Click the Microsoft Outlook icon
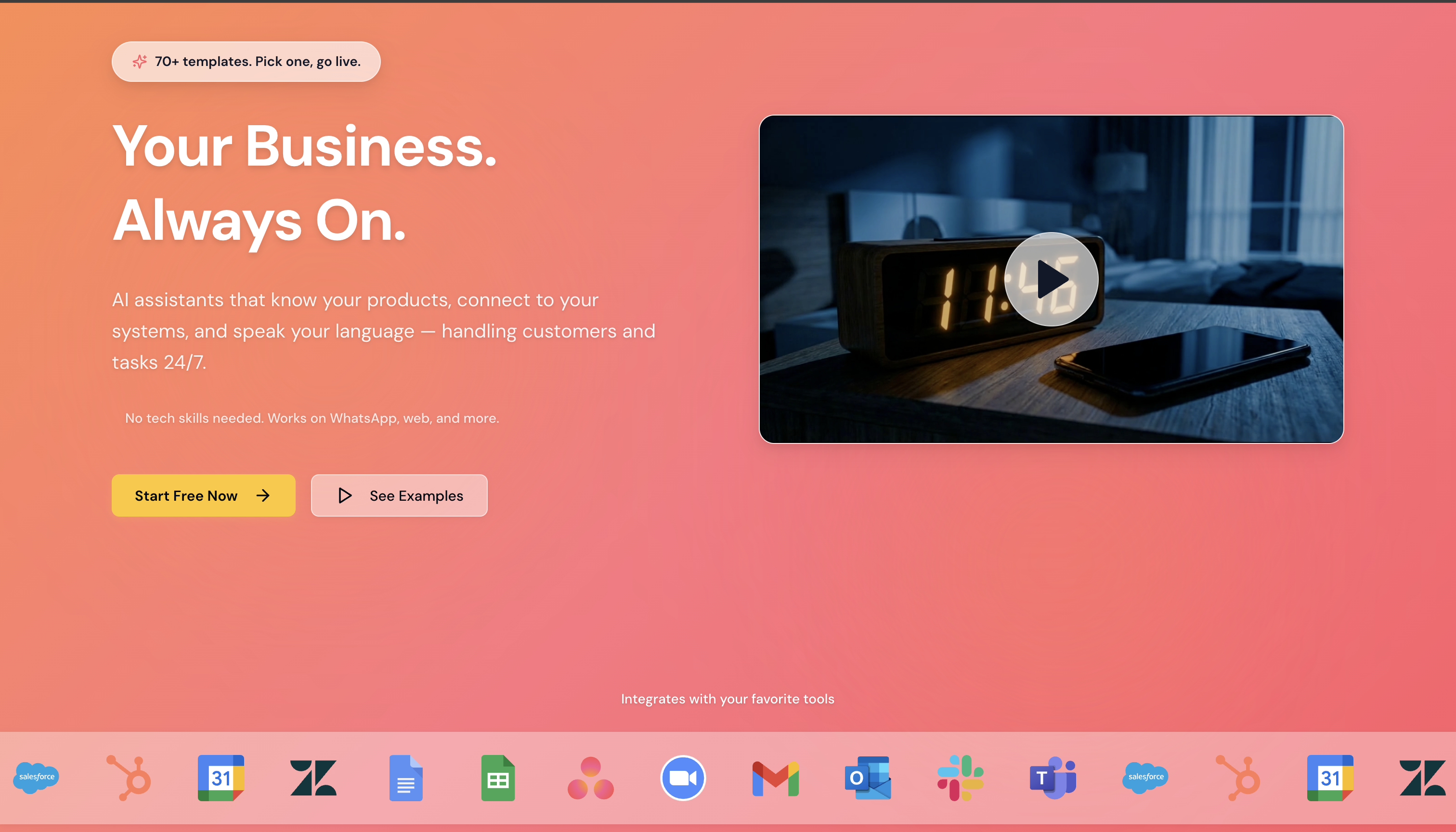The width and height of the screenshot is (1456, 832). (x=868, y=778)
